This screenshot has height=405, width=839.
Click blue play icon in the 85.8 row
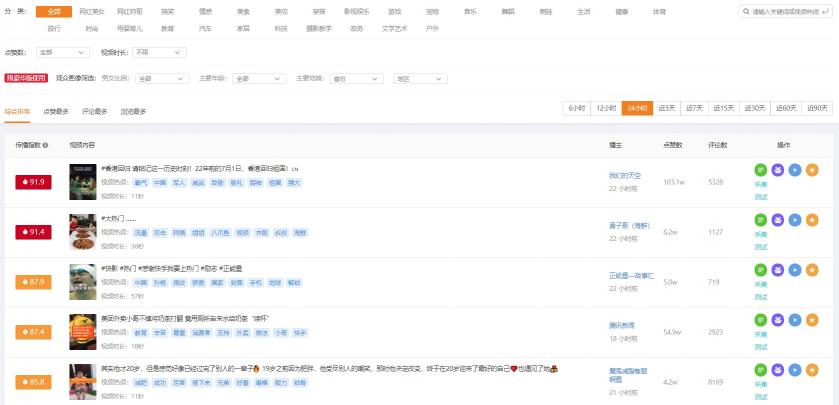[x=795, y=370]
